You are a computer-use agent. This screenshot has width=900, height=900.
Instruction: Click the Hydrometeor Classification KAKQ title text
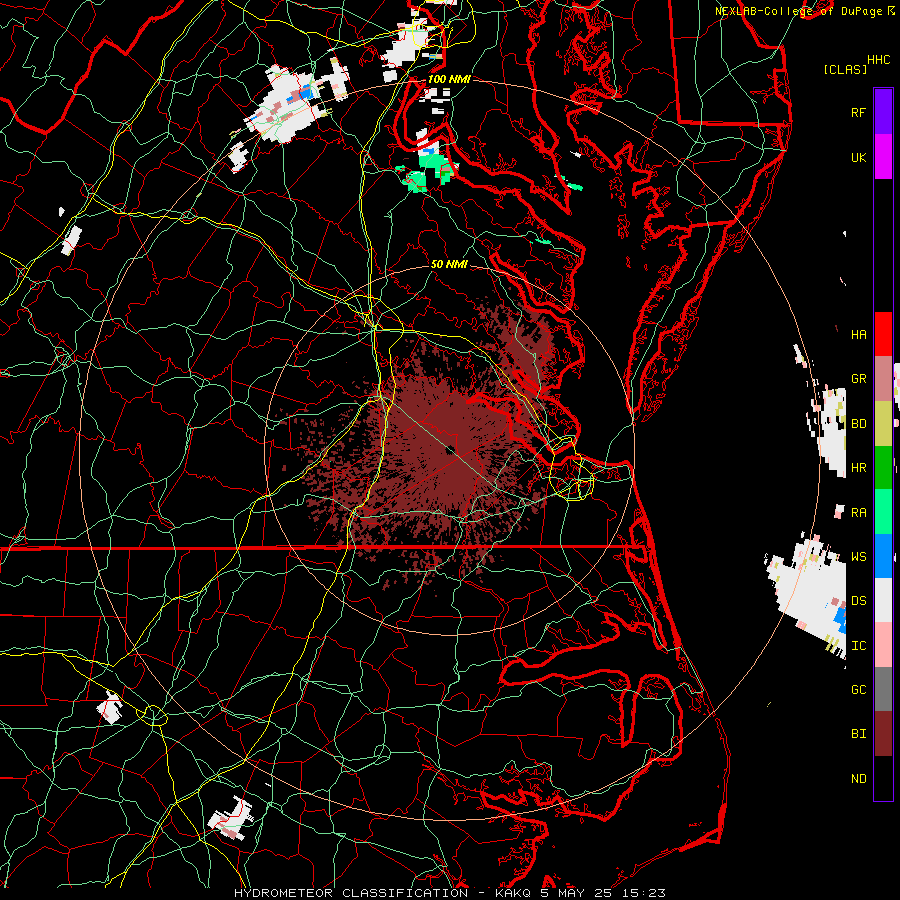449,893
